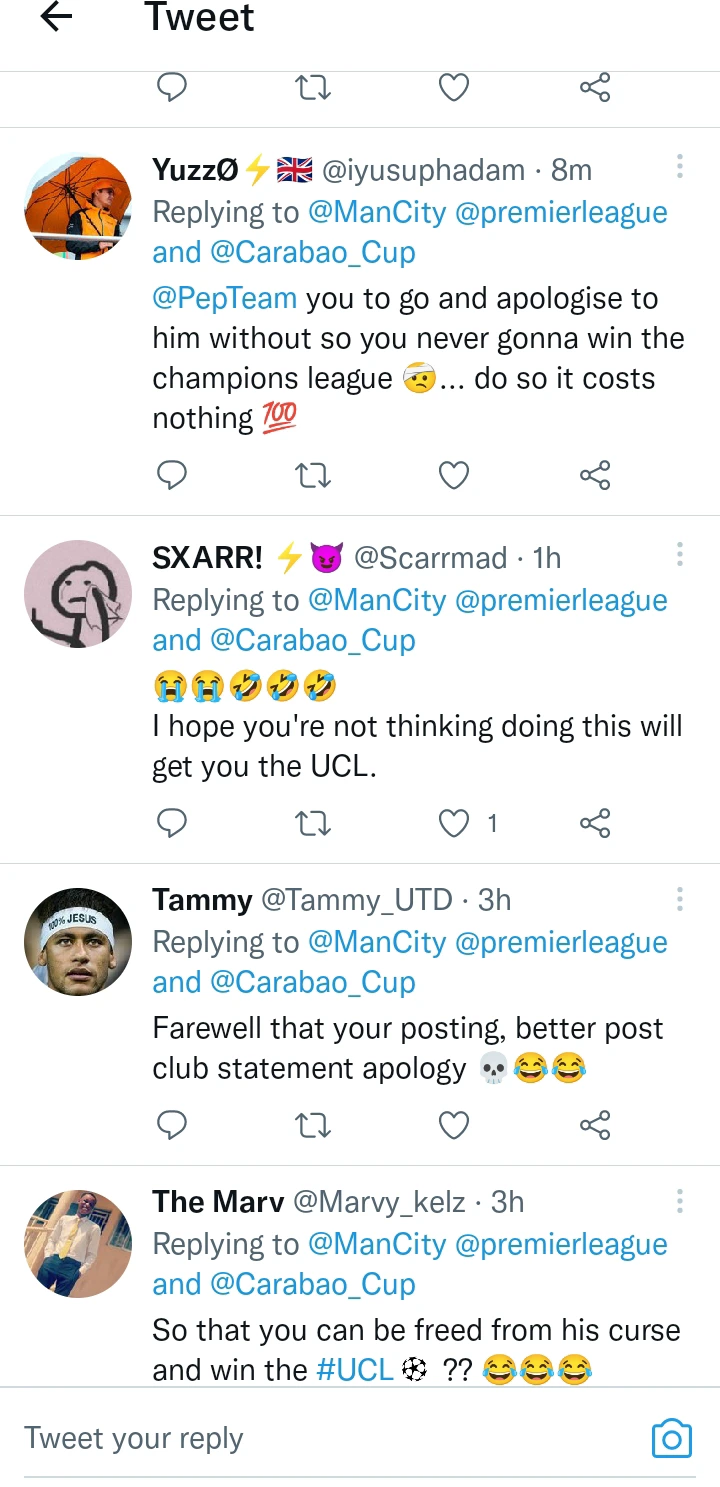Like YuzzØ's tweet with heart
Screen dimensions: 720x1487
tap(454, 474)
